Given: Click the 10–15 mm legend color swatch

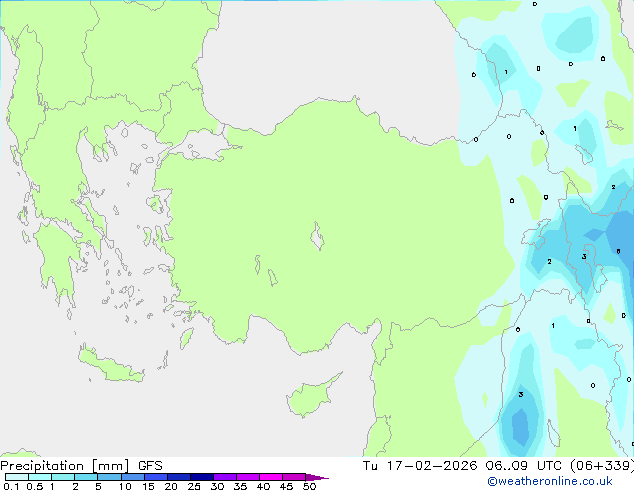Looking at the screenshot, I should 133,477.
